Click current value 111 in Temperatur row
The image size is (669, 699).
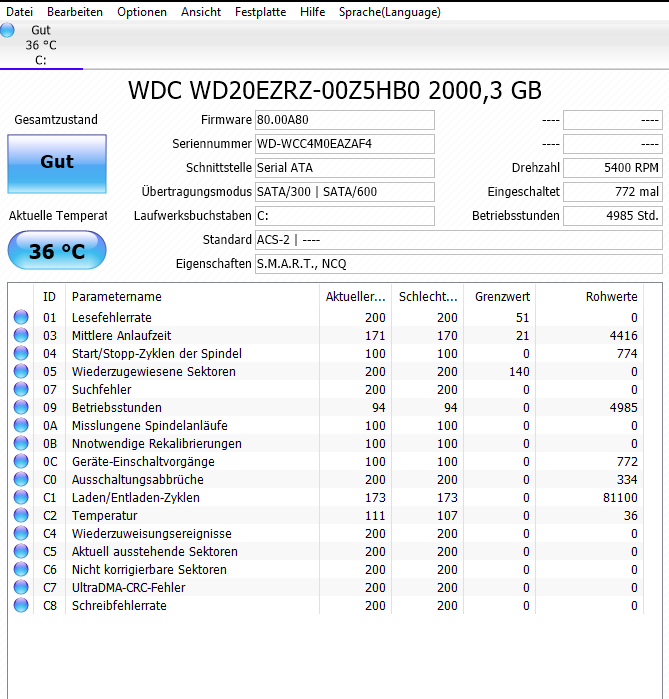375,515
